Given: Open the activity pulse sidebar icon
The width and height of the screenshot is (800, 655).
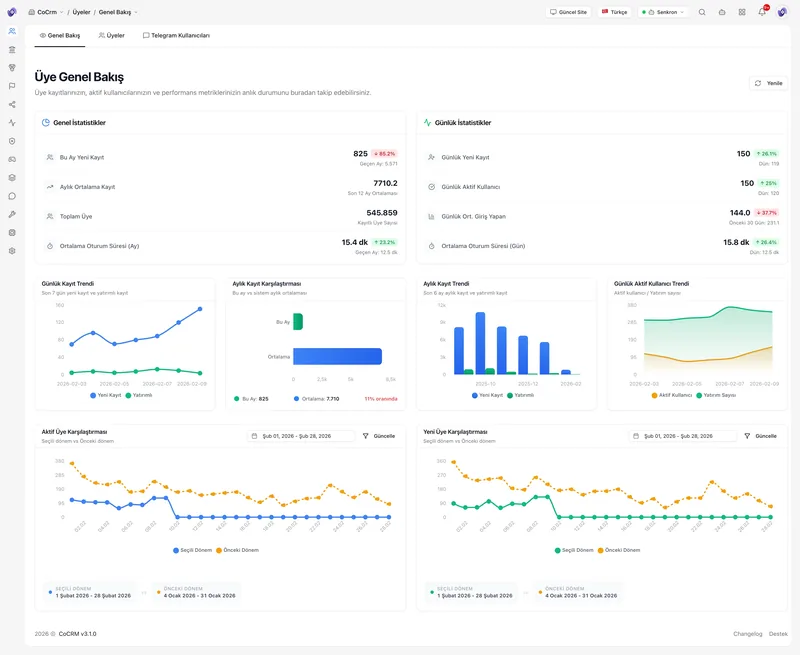Looking at the screenshot, I should pos(12,123).
